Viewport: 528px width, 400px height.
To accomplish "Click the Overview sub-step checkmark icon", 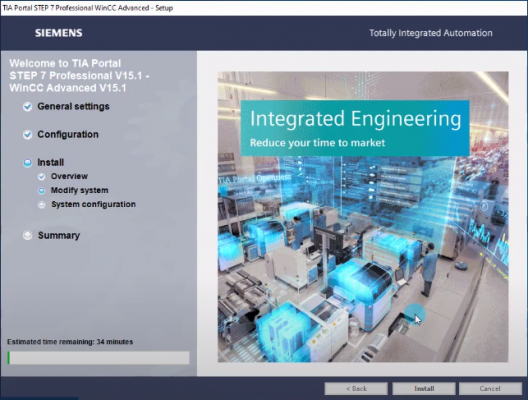I will click(x=41, y=176).
